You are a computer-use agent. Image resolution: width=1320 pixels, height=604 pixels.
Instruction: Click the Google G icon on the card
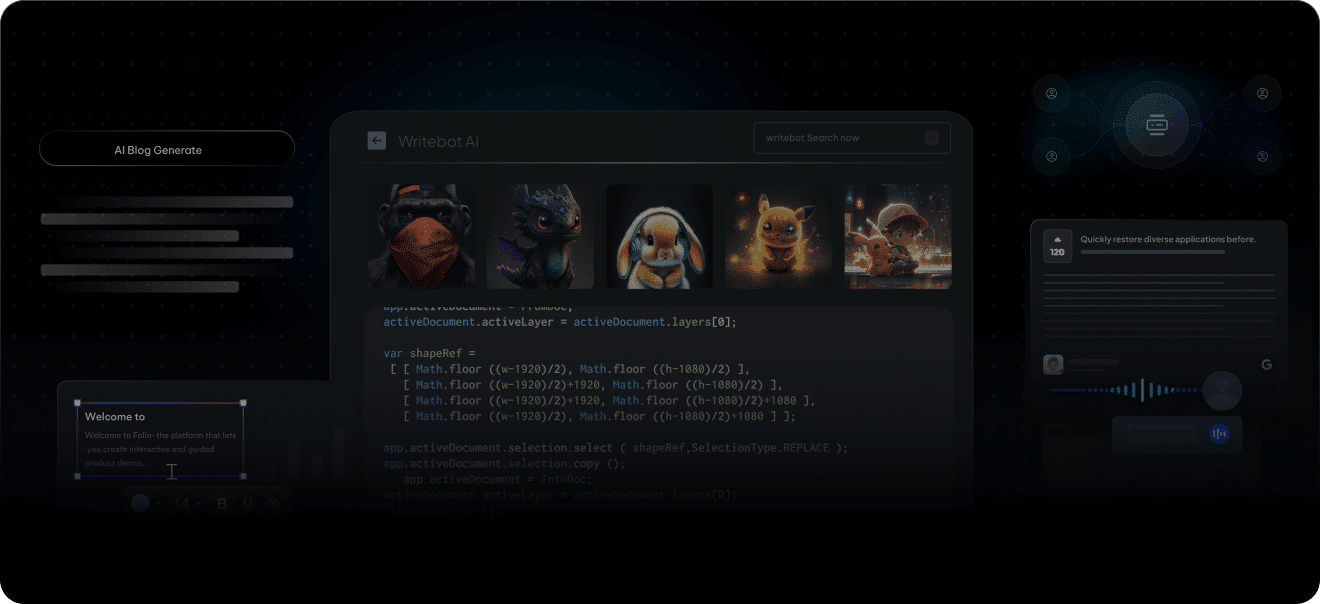1266,365
